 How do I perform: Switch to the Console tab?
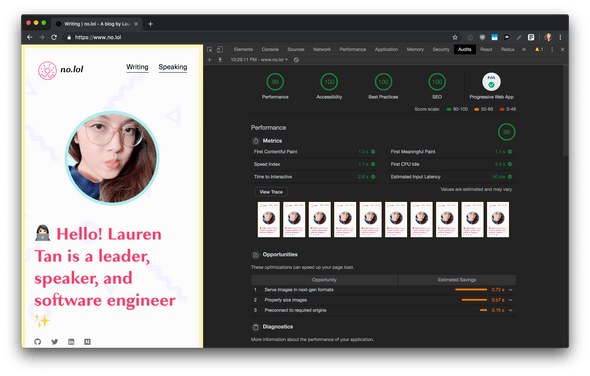click(x=270, y=49)
